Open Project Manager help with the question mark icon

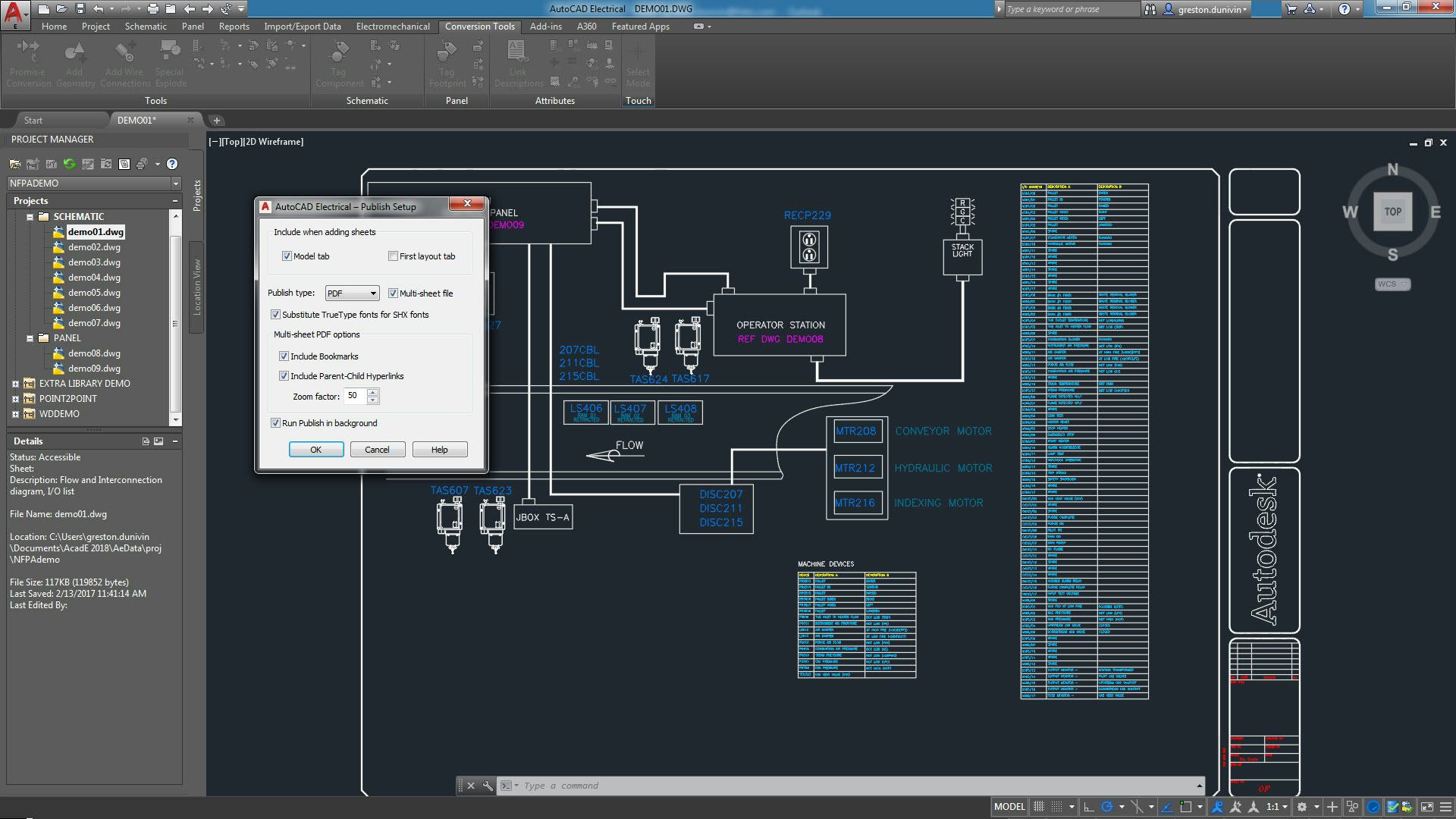(x=172, y=164)
